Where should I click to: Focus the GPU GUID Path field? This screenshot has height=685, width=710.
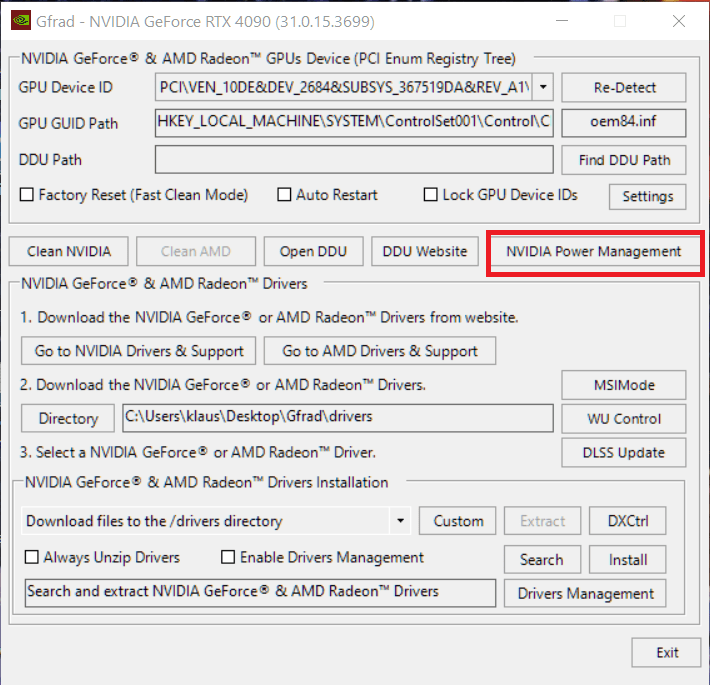(354, 122)
